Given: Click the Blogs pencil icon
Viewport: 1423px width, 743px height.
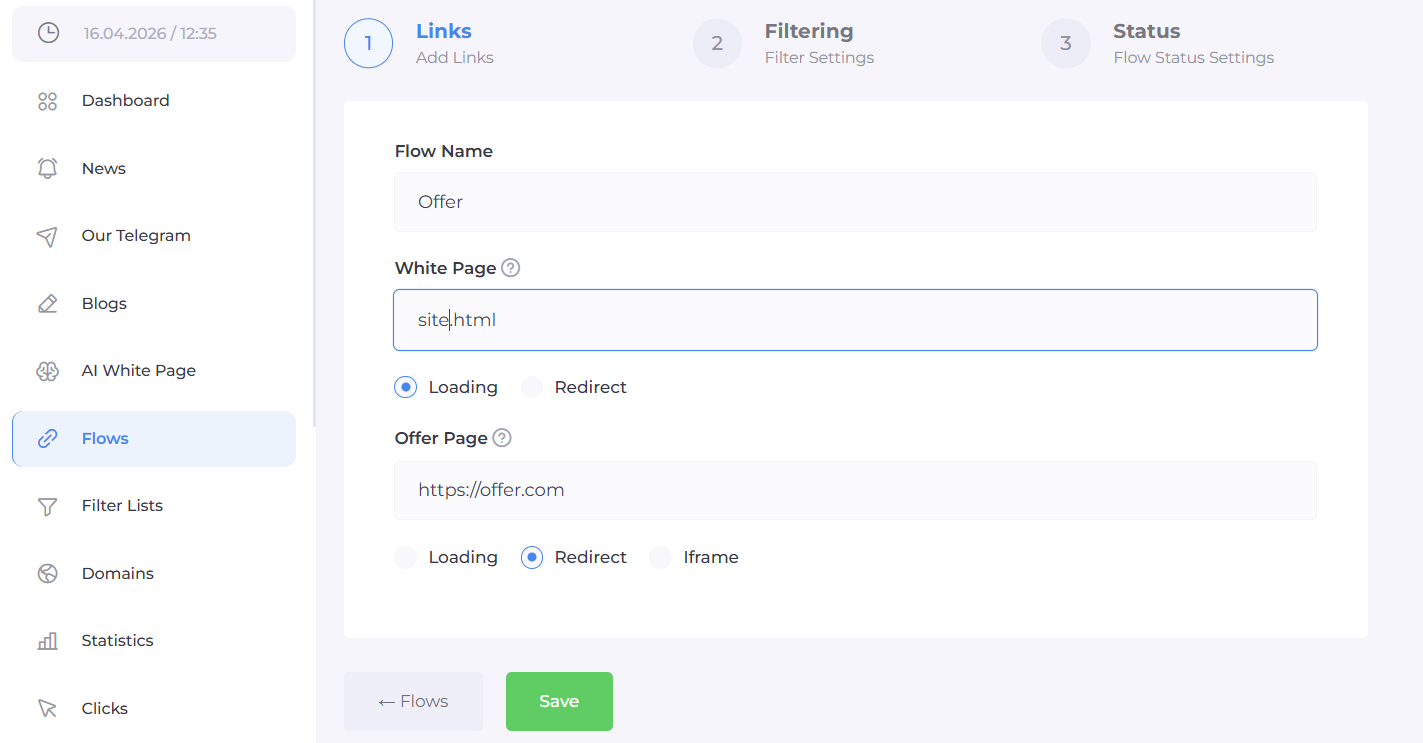Looking at the screenshot, I should point(47,303).
